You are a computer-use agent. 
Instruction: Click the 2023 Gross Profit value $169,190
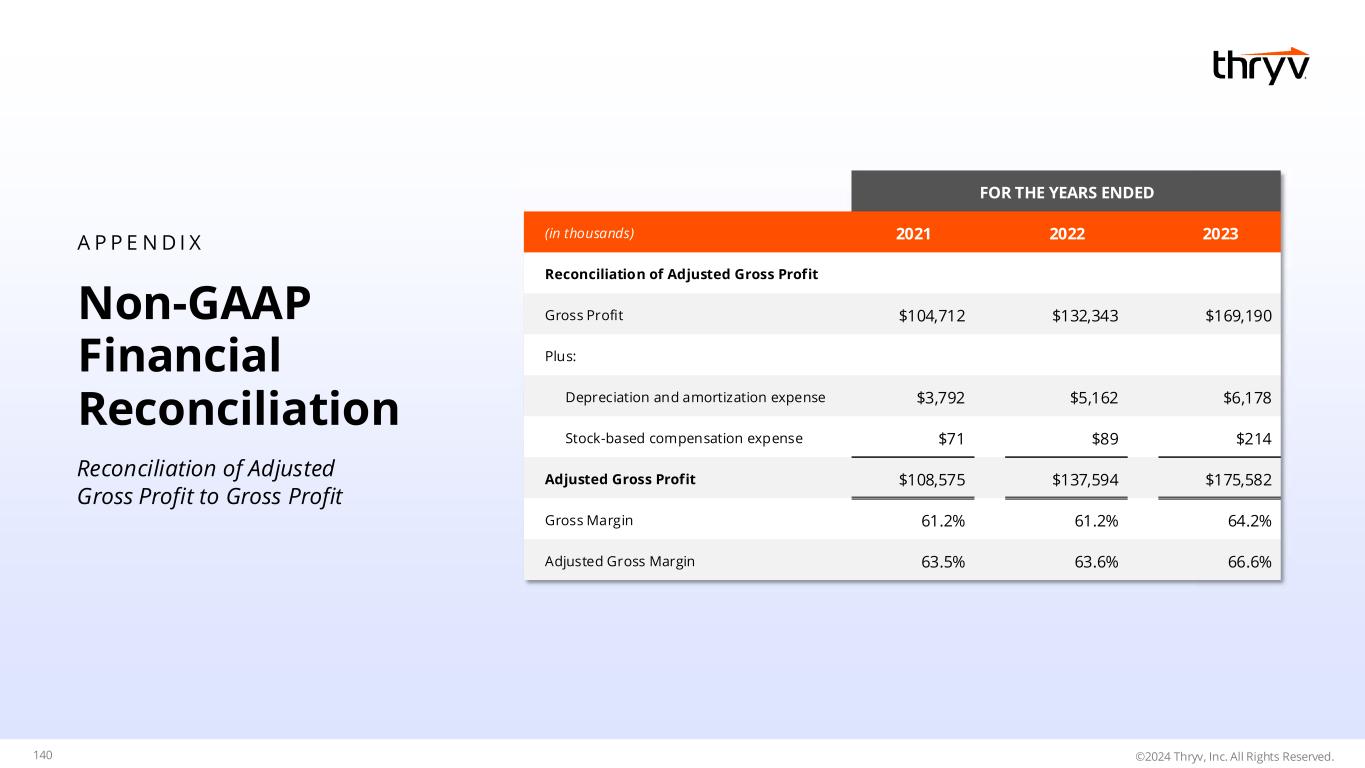click(1238, 316)
